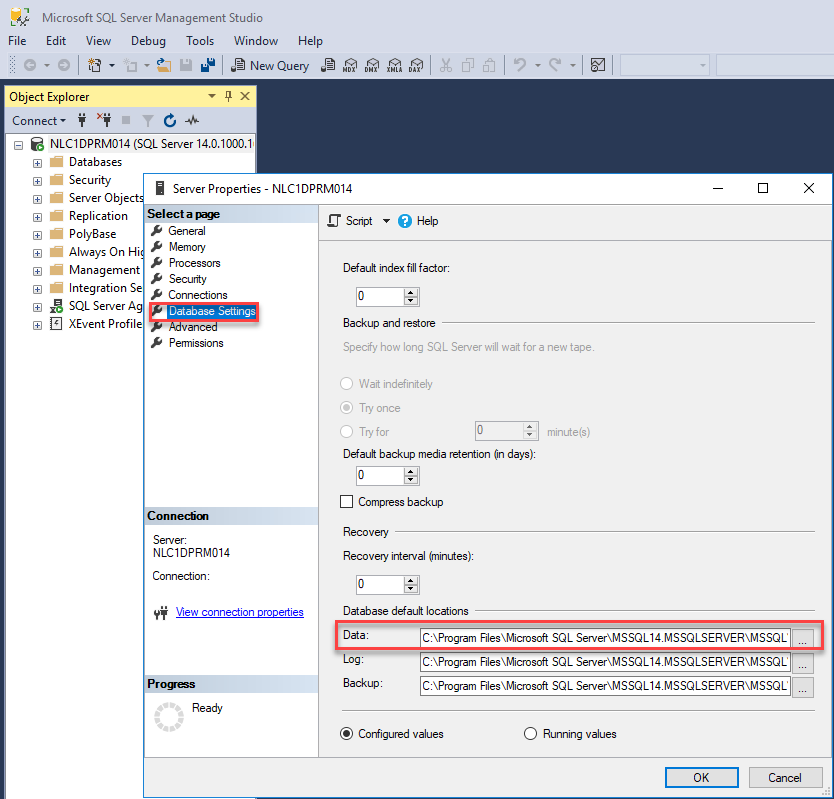Click the Copy toolbar icon
The image size is (834, 799).
[x=468, y=65]
